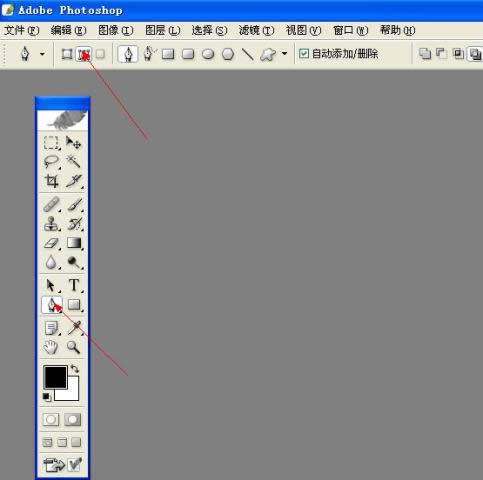Choose the Type tool

tap(73, 285)
